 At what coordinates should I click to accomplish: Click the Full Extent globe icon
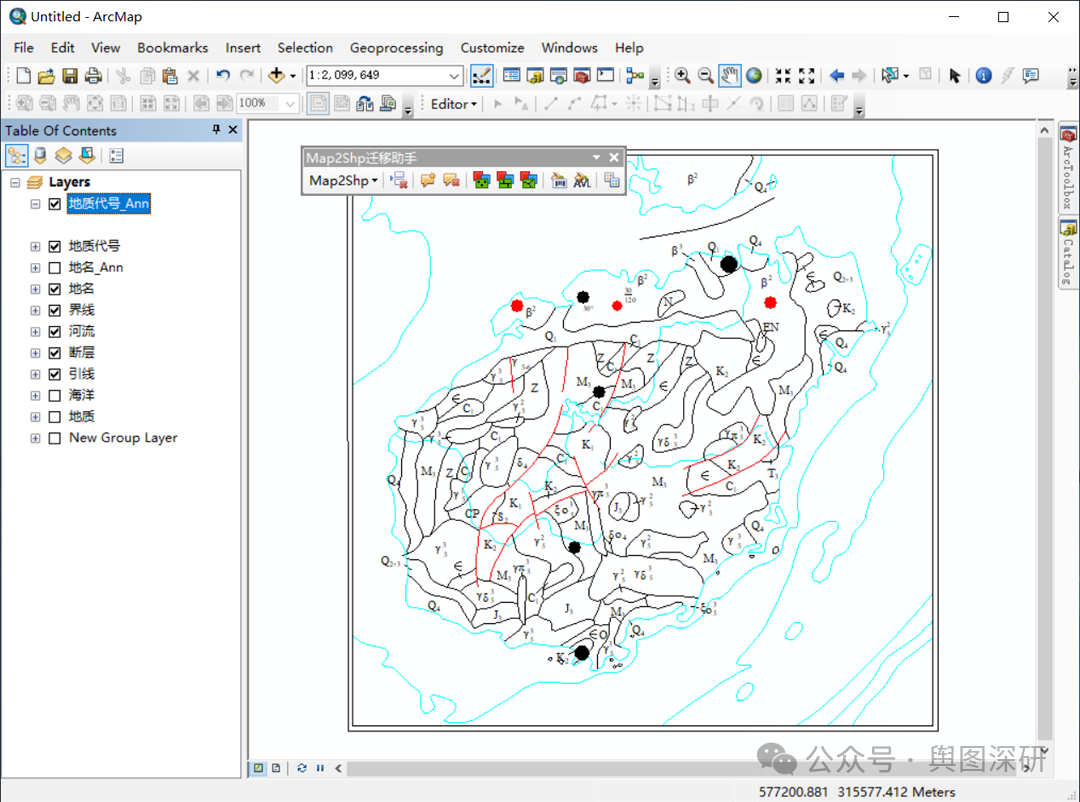[754, 76]
